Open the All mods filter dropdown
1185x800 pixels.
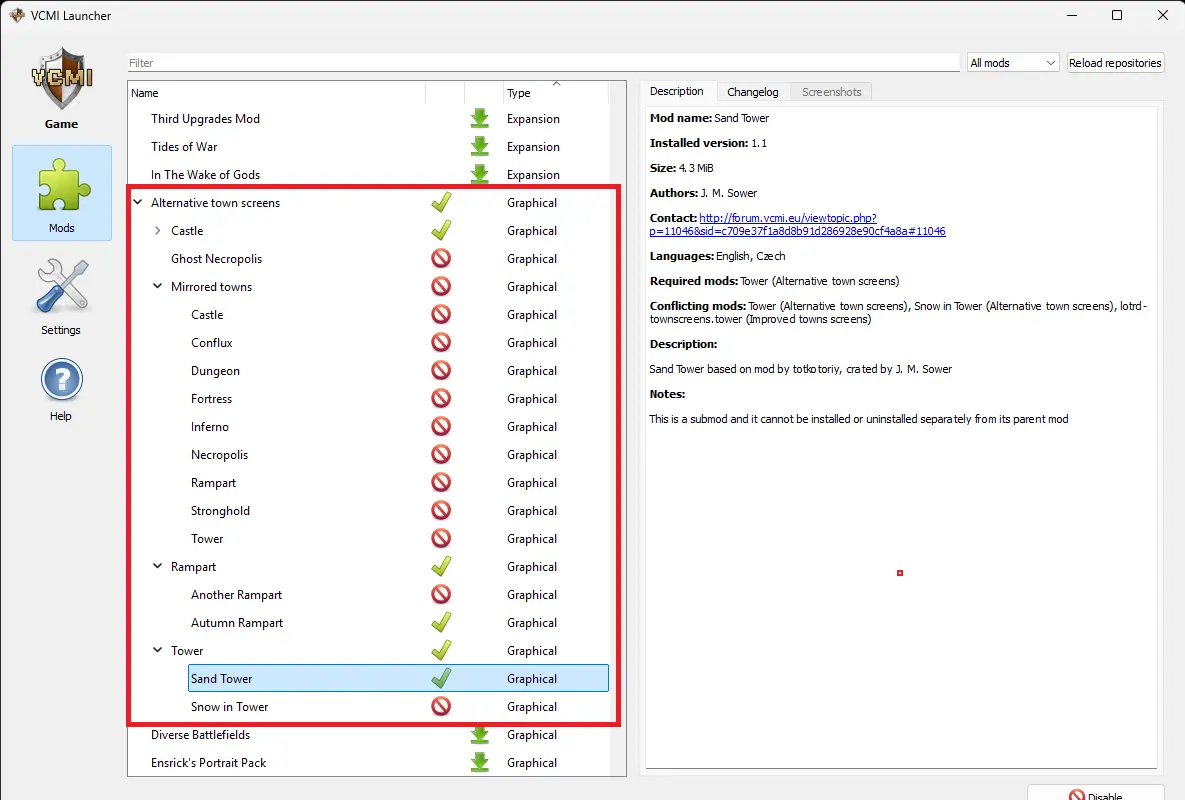tap(1012, 63)
